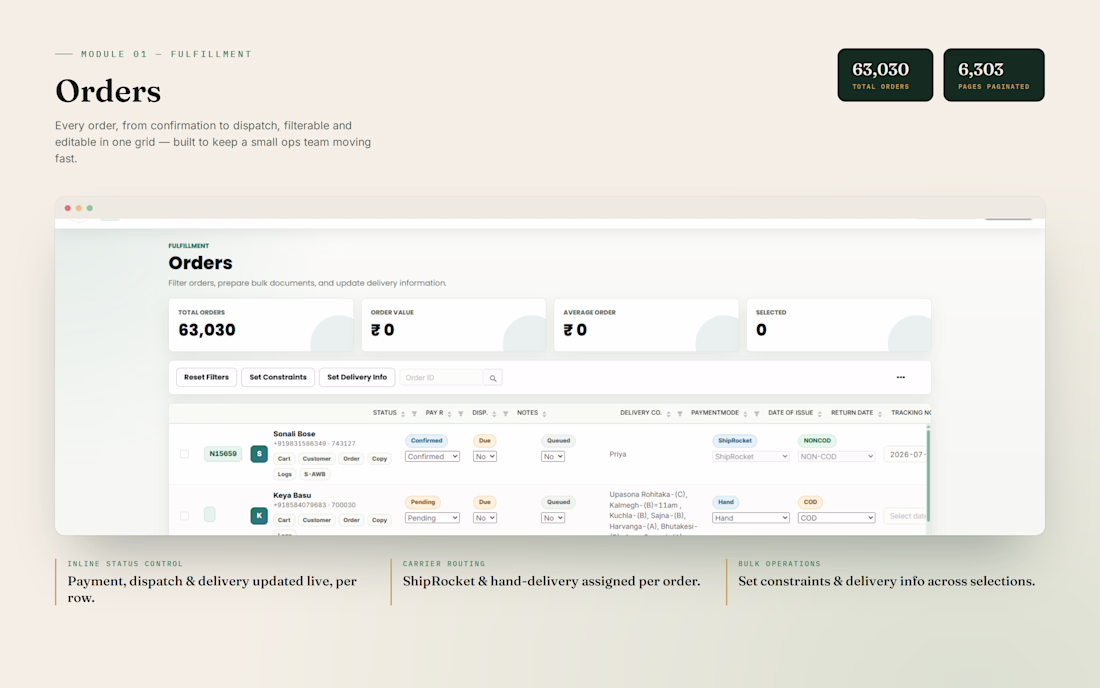The height and width of the screenshot is (688, 1100).
Task: Click the Pending status pill badge
Action: 423,502
